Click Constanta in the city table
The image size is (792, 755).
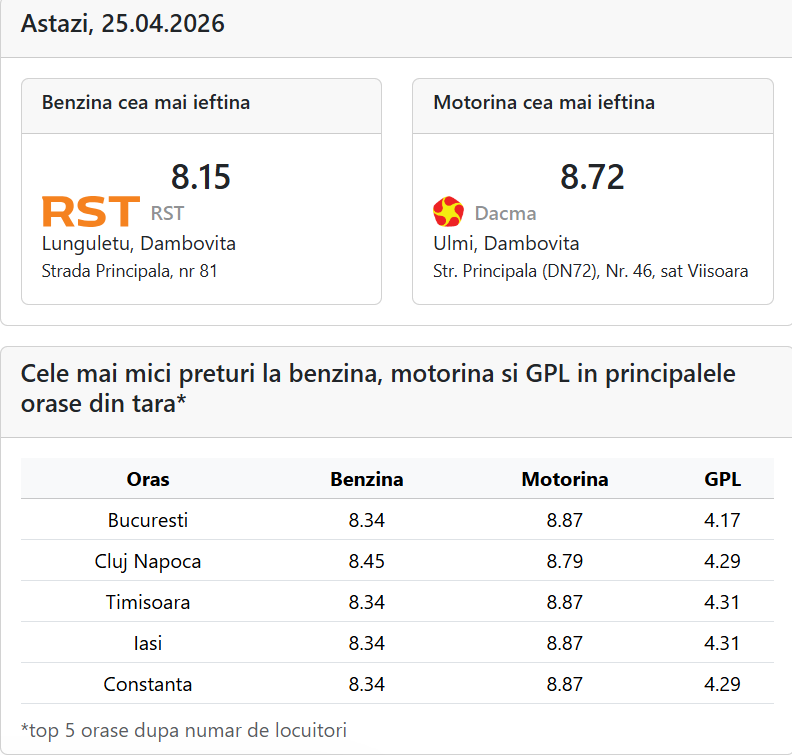click(x=148, y=684)
